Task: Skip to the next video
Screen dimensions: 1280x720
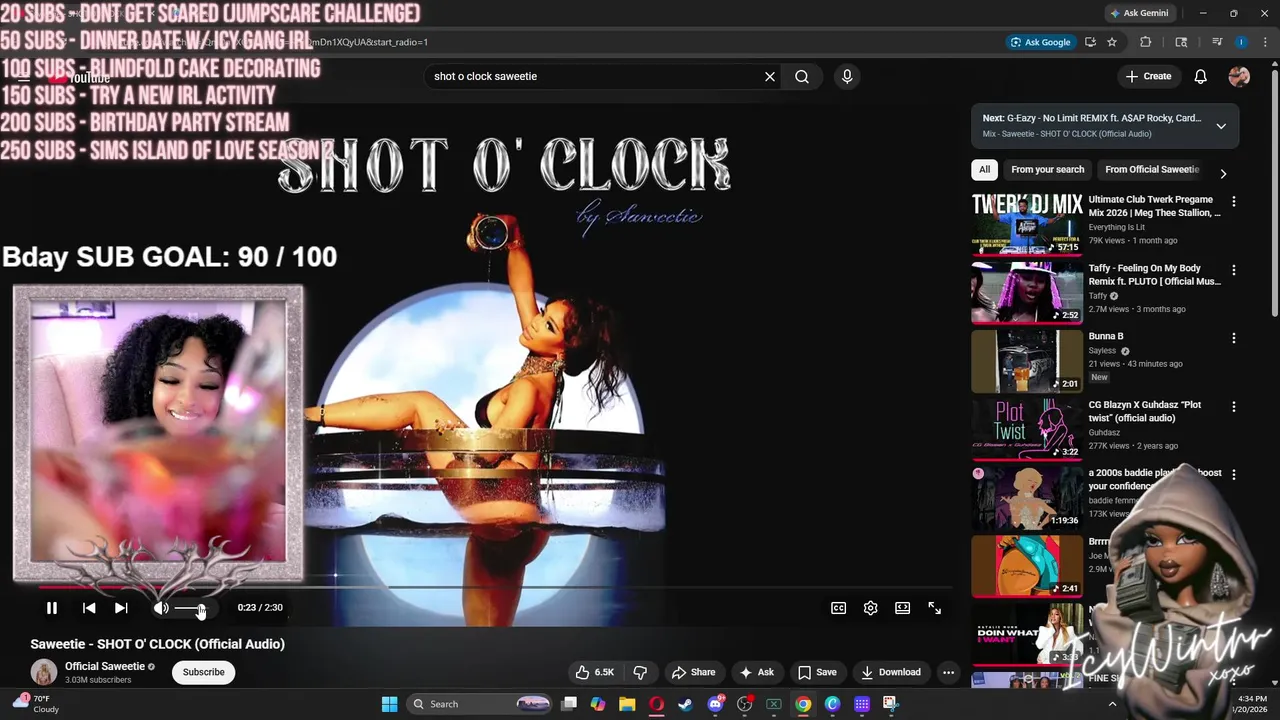Action: 121,608
